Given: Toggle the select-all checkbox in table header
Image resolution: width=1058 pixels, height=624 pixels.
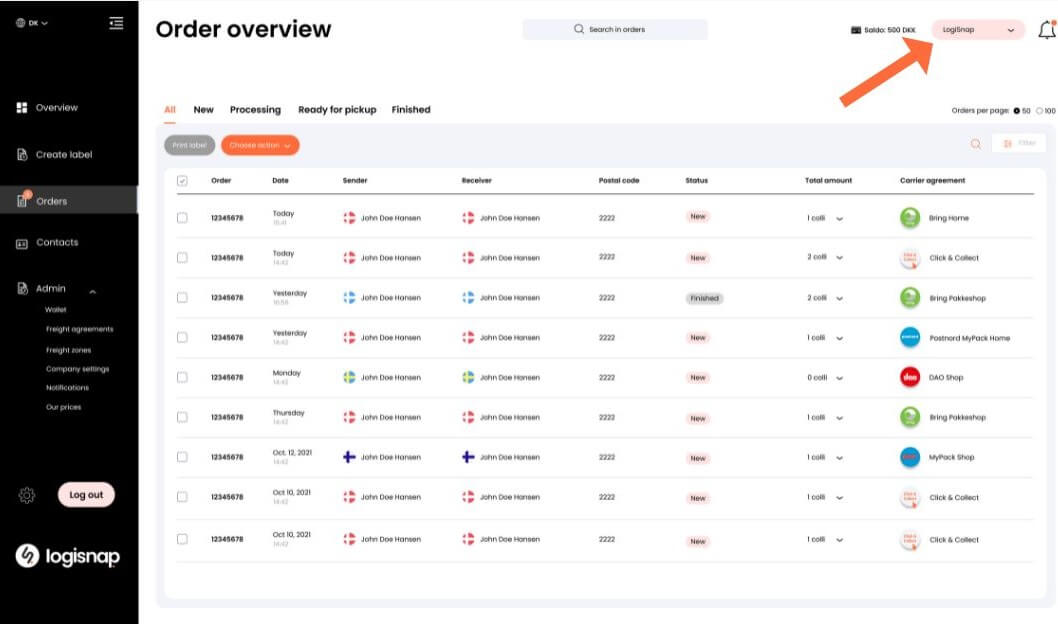Looking at the screenshot, I should pos(182,181).
